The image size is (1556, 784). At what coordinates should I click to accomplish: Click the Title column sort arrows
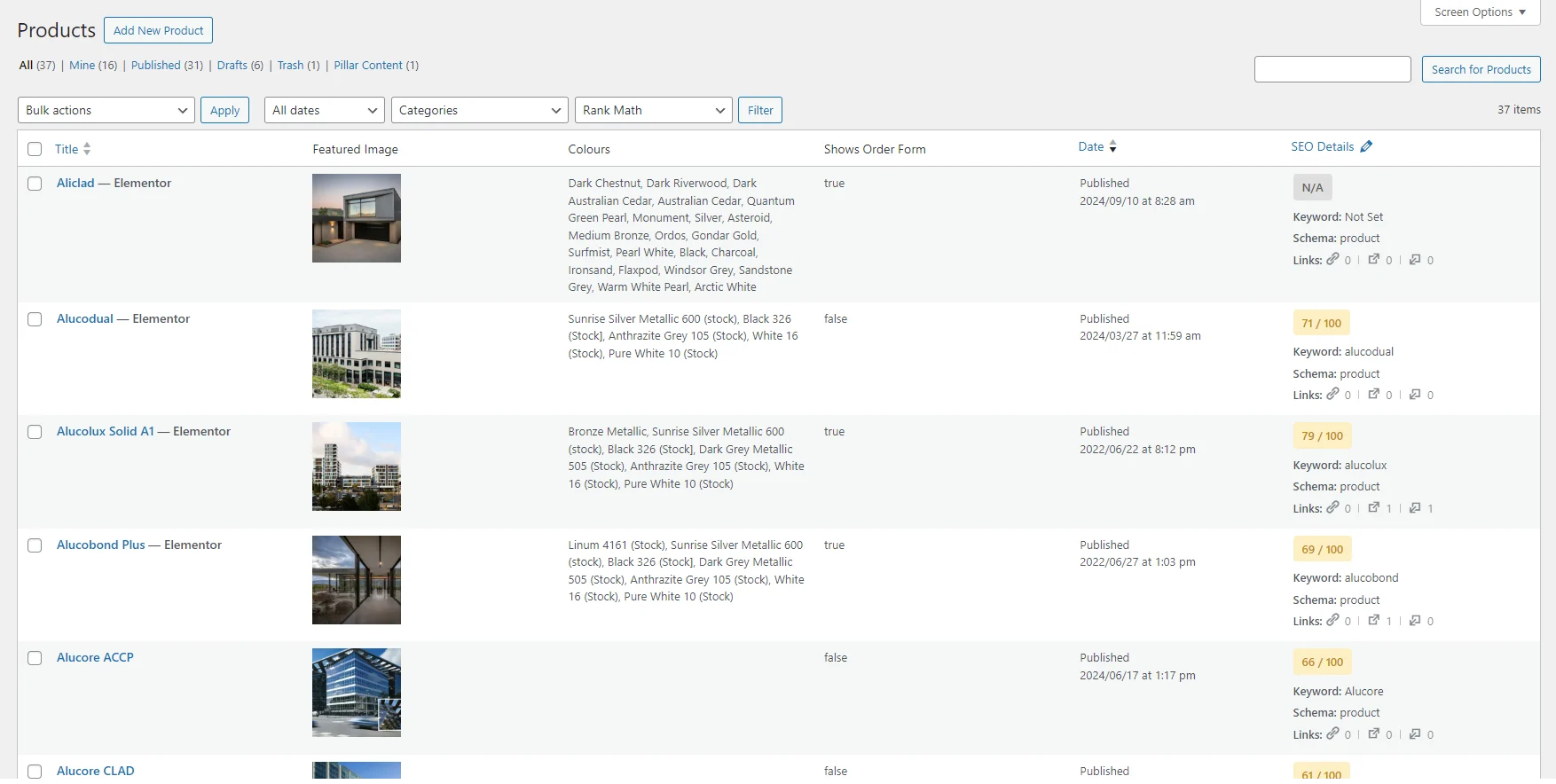pos(87,149)
